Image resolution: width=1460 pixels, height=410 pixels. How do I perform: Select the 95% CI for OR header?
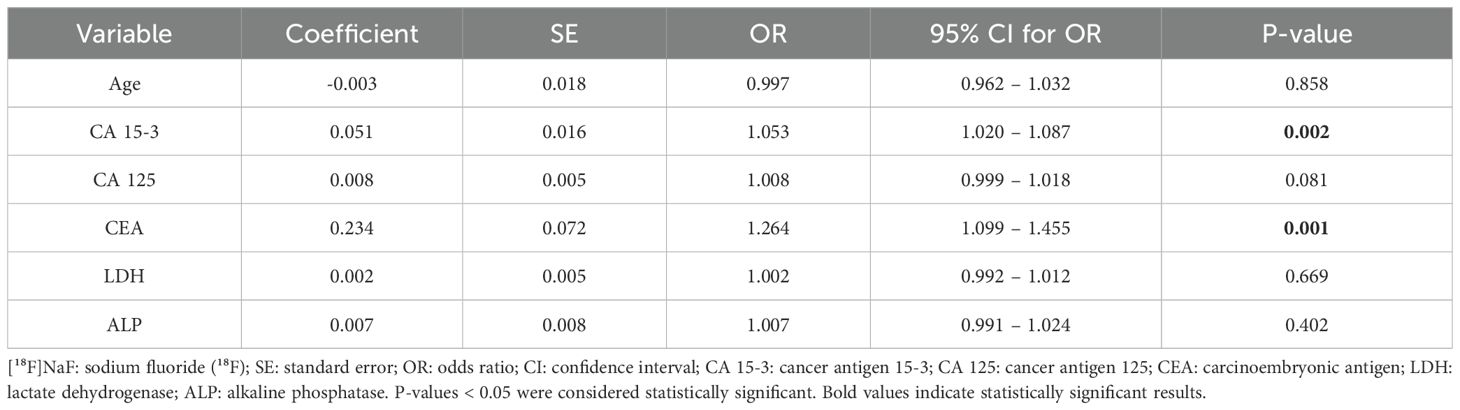pyautogui.click(x=1015, y=33)
